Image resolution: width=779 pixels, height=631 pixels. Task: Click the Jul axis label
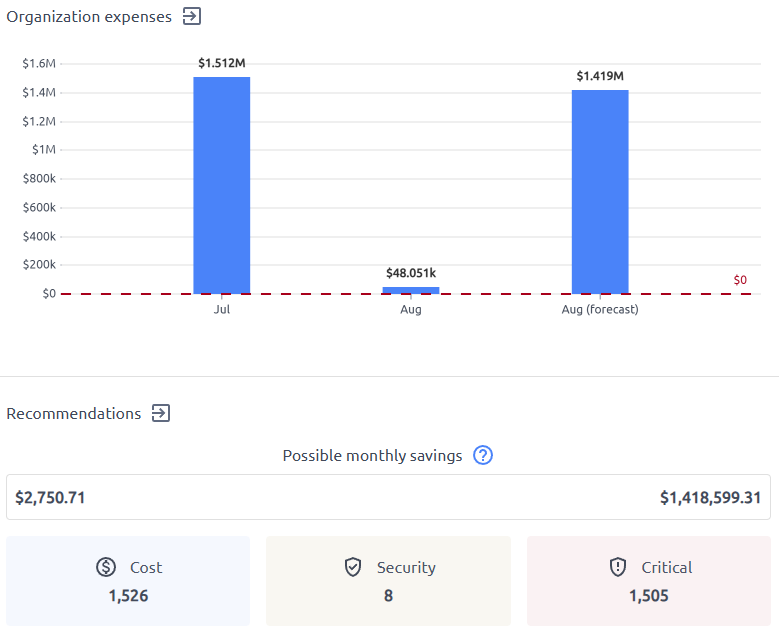point(222,310)
